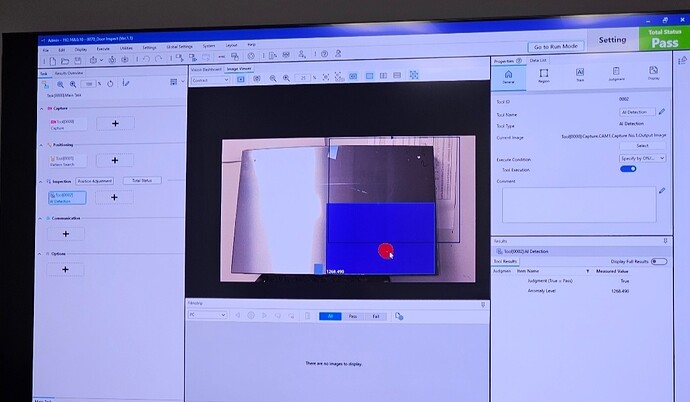Collapse the Communication section
The width and height of the screenshot is (690, 402).
coord(40,219)
